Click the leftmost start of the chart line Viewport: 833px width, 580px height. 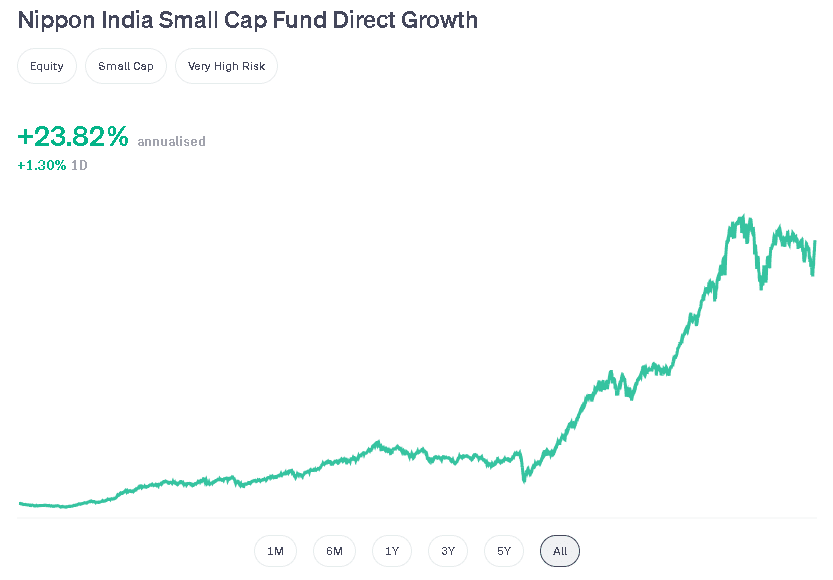[20, 503]
